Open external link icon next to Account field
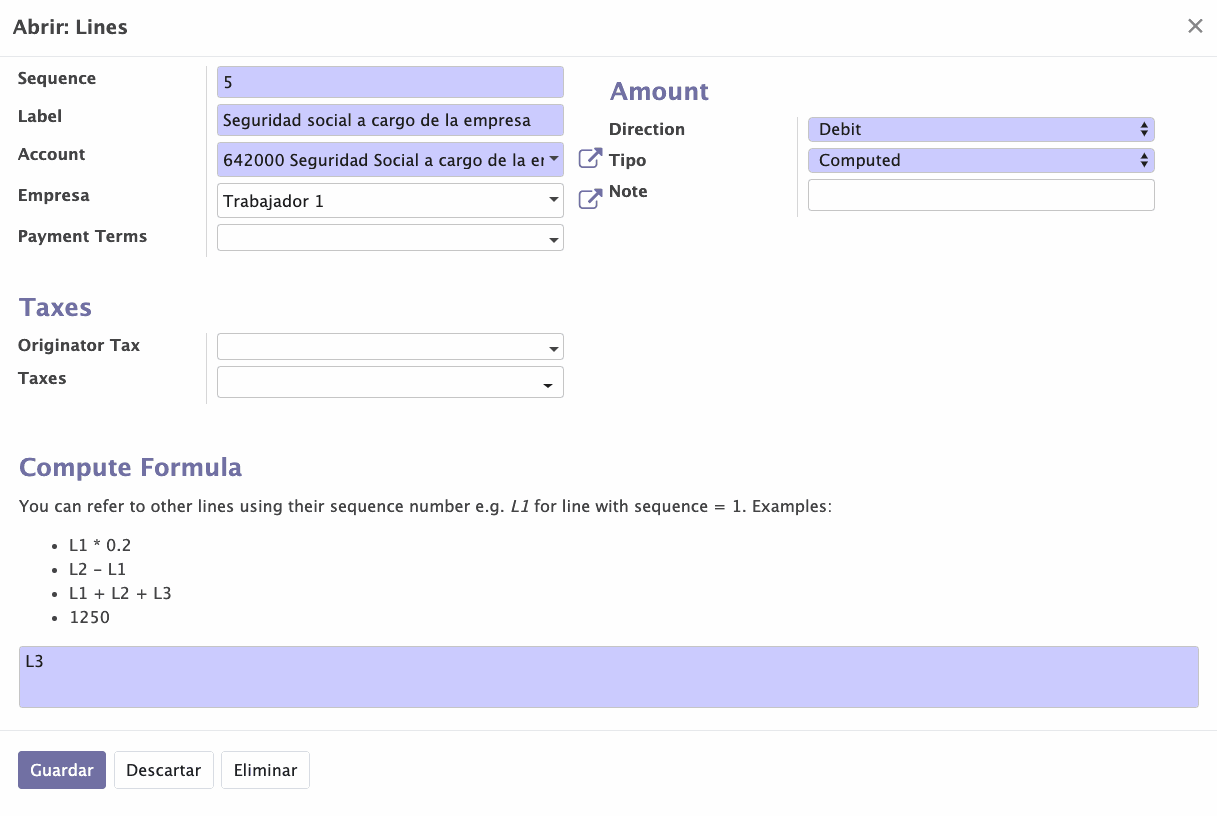The width and height of the screenshot is (1217, 816). click(591, 158)
